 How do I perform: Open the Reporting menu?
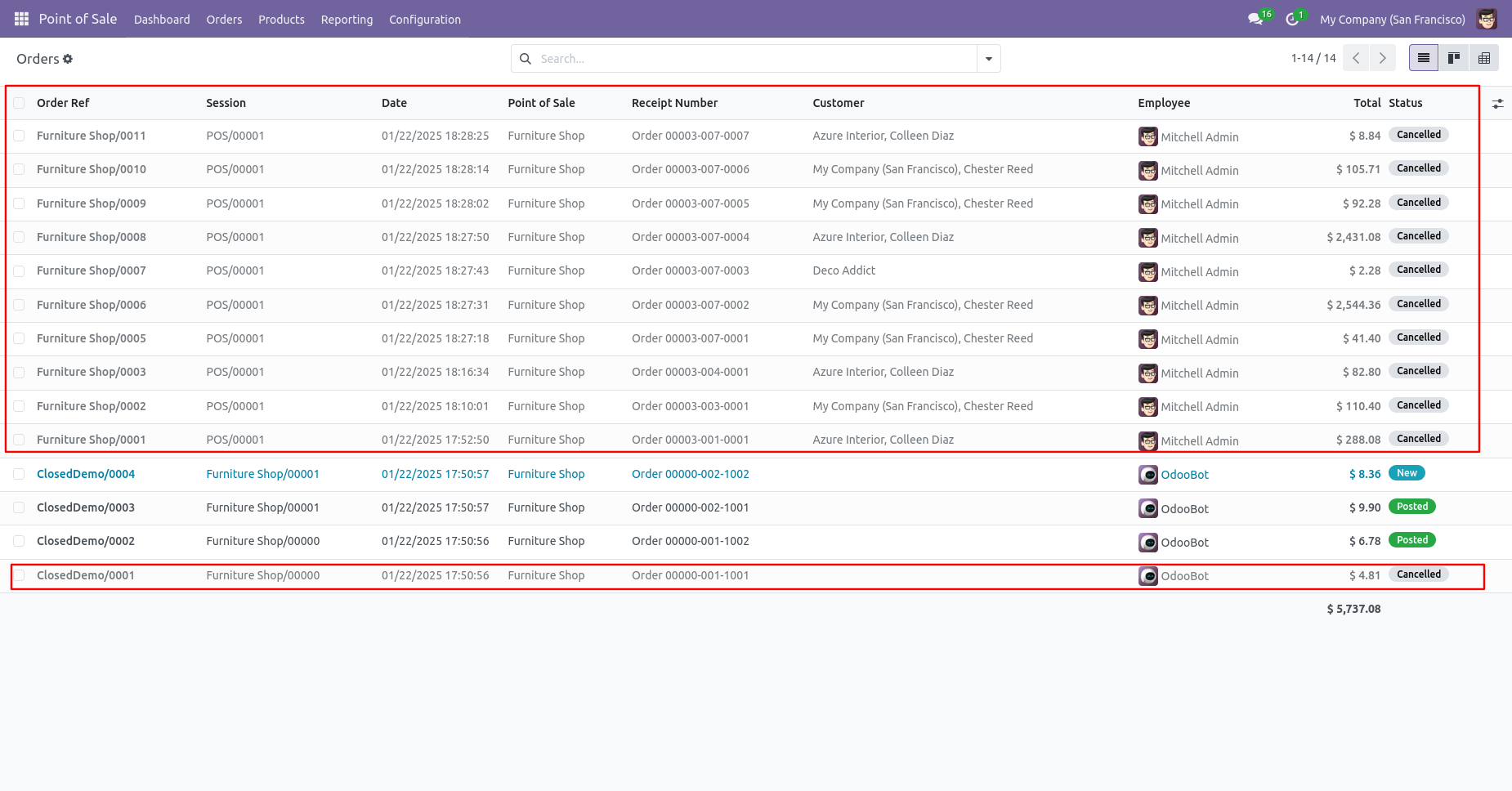347,20
